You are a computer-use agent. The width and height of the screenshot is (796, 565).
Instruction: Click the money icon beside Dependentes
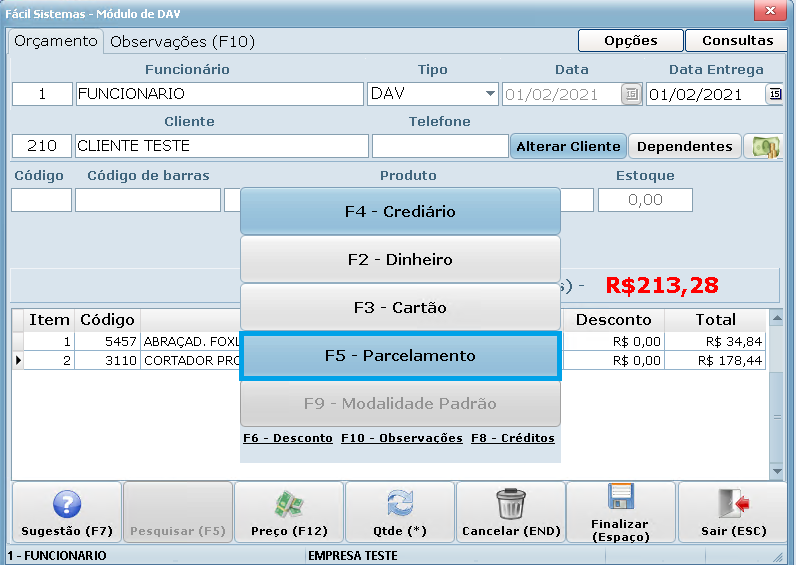pyautogui.click(x=766, y=146)
